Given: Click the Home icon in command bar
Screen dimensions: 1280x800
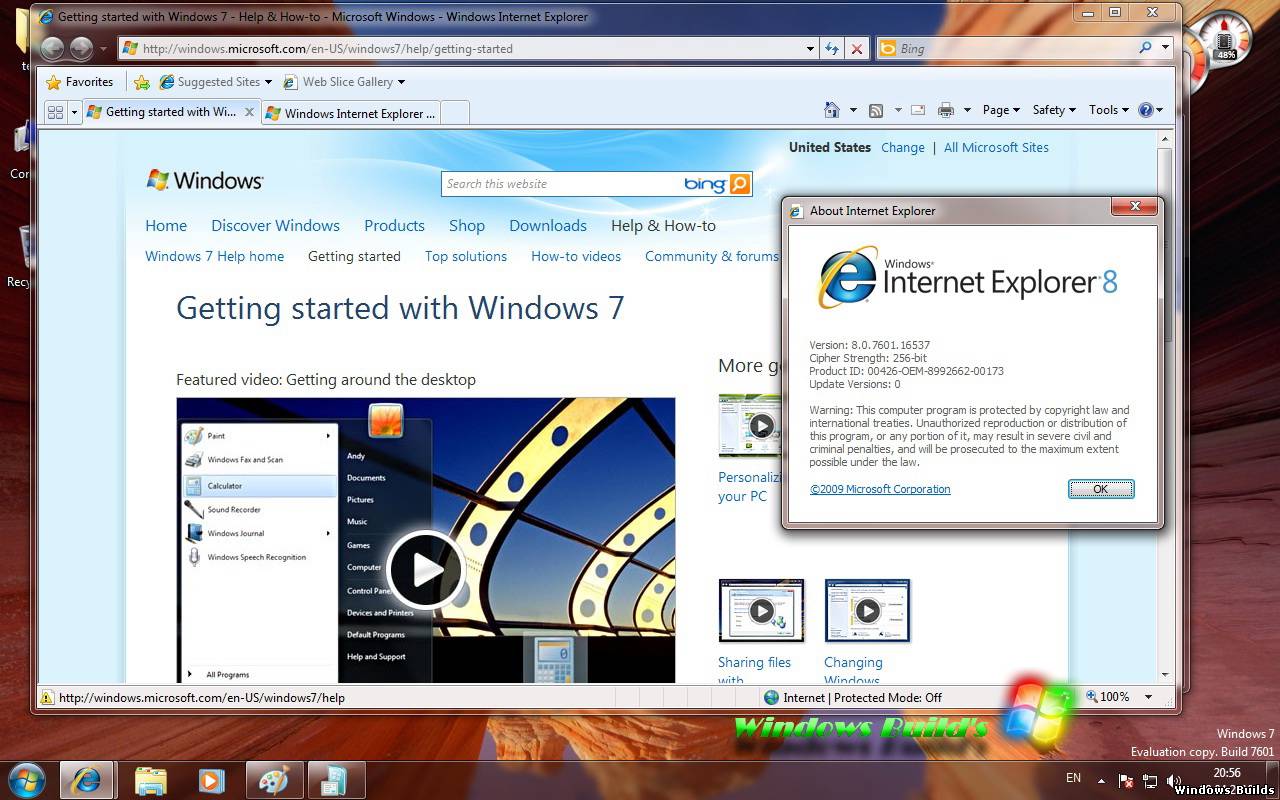Looking at the screenshot, I should coord(832,110).
